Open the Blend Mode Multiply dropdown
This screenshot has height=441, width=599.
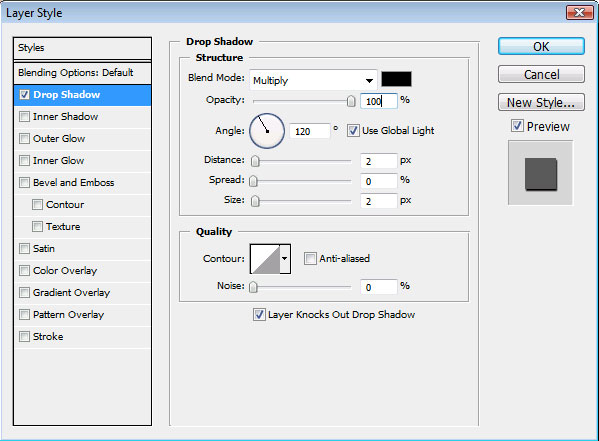point(313,80)
